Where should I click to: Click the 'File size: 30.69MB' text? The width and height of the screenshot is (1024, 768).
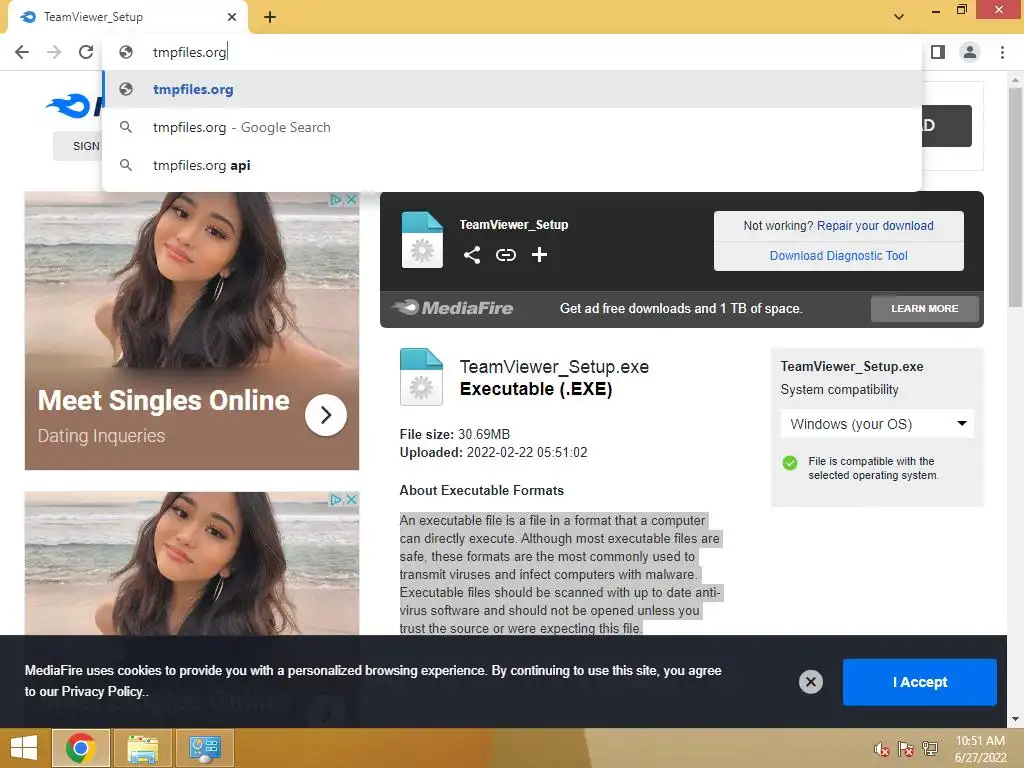click(455, 434)
